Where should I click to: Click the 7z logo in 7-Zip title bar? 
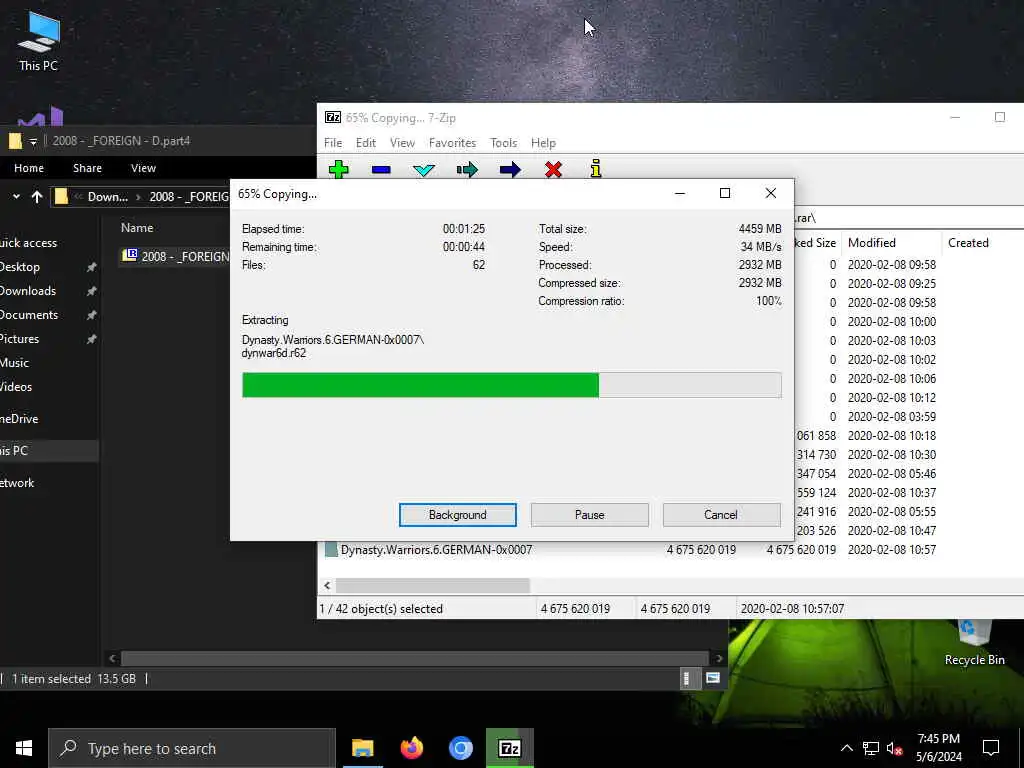pos(333,118)
